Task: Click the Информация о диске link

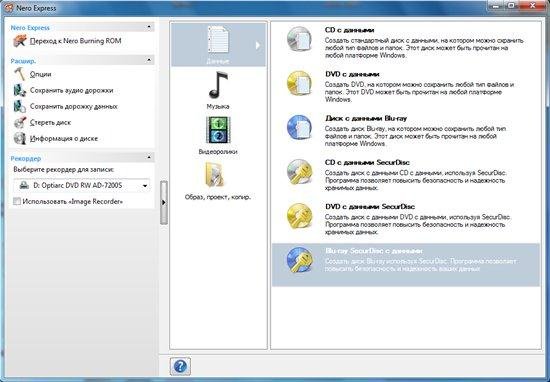Action: 64,139
